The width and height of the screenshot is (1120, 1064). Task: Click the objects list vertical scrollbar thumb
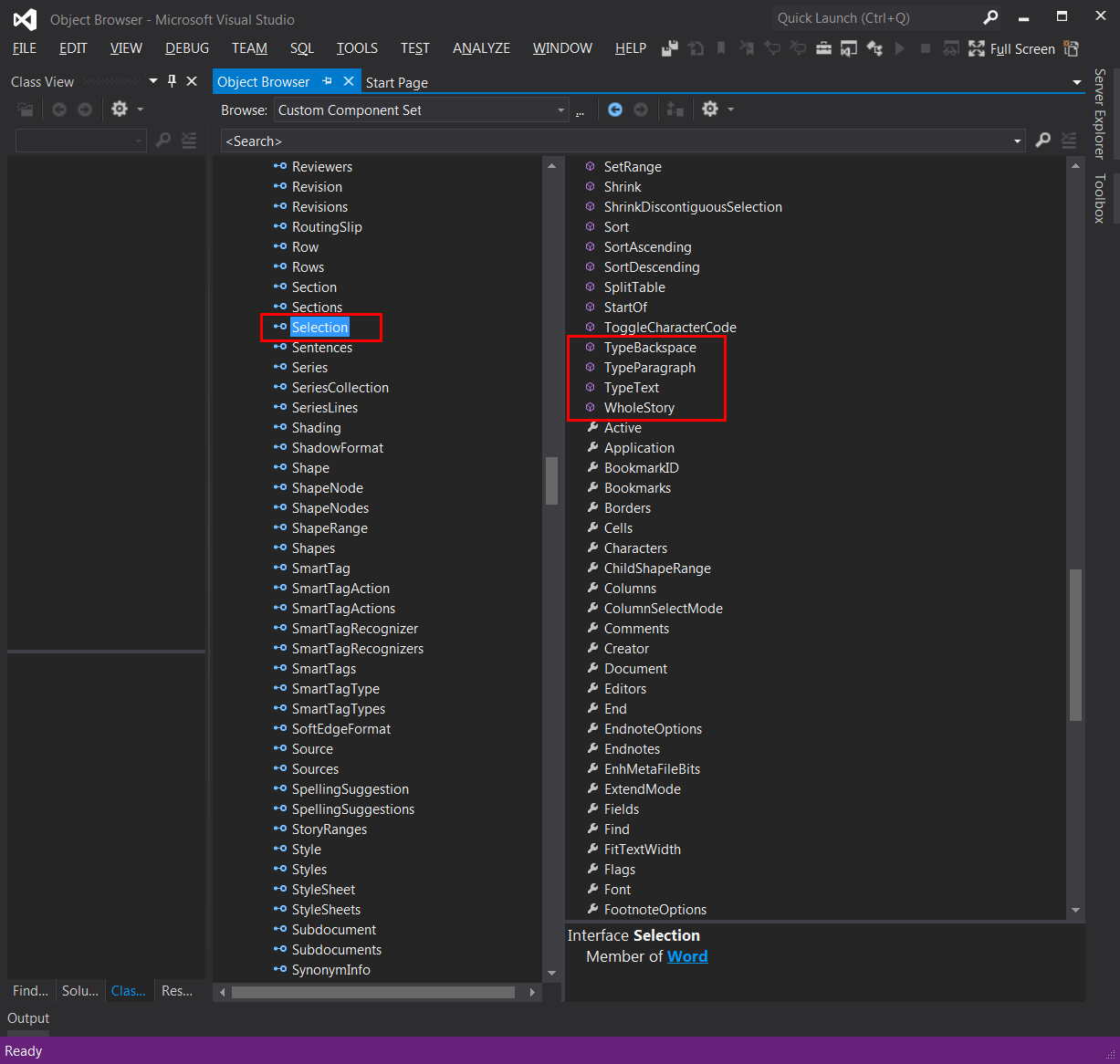(x=551, y=480)
